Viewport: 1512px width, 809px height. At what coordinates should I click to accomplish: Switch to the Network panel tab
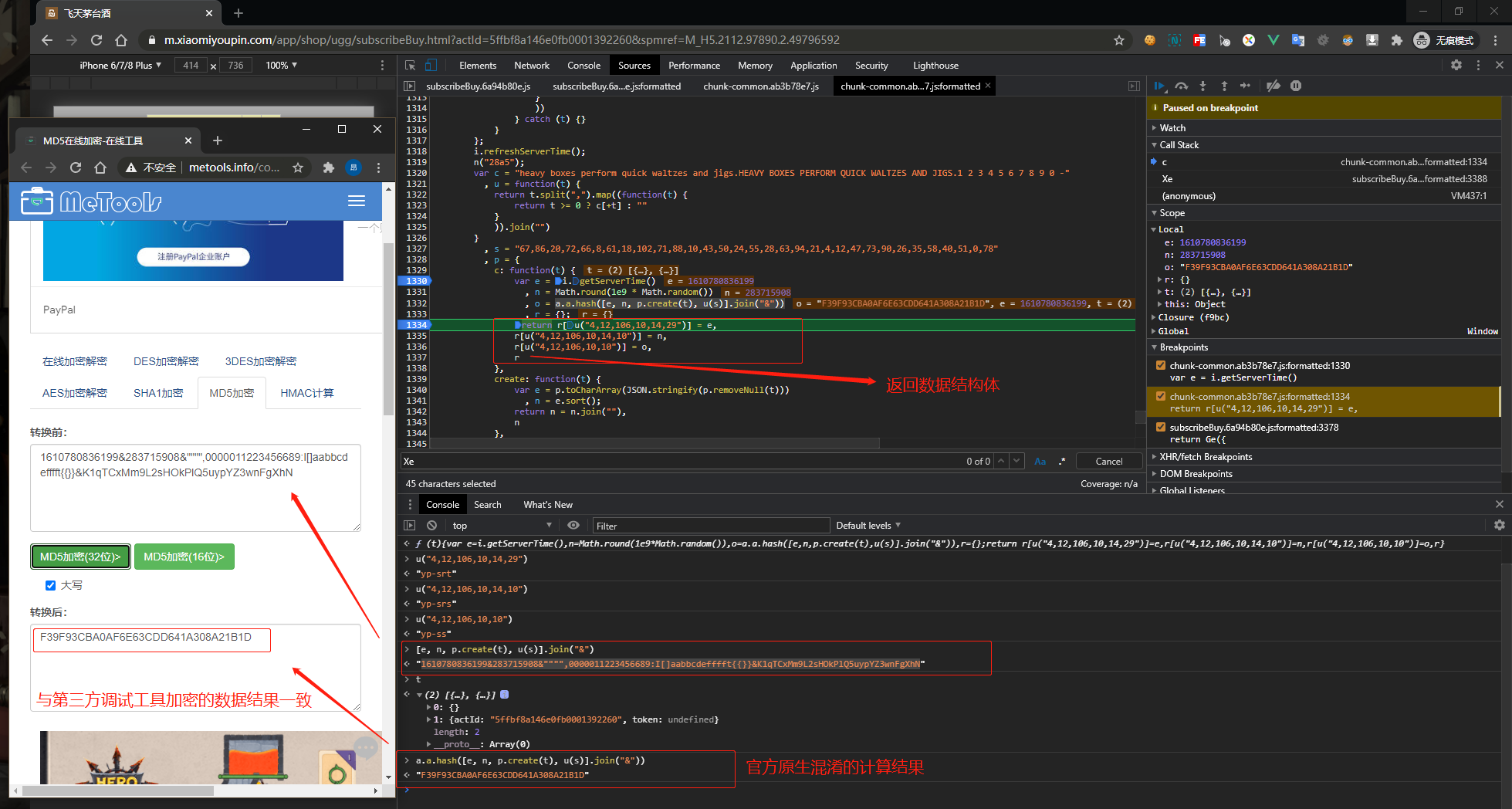tap(531, 66)
